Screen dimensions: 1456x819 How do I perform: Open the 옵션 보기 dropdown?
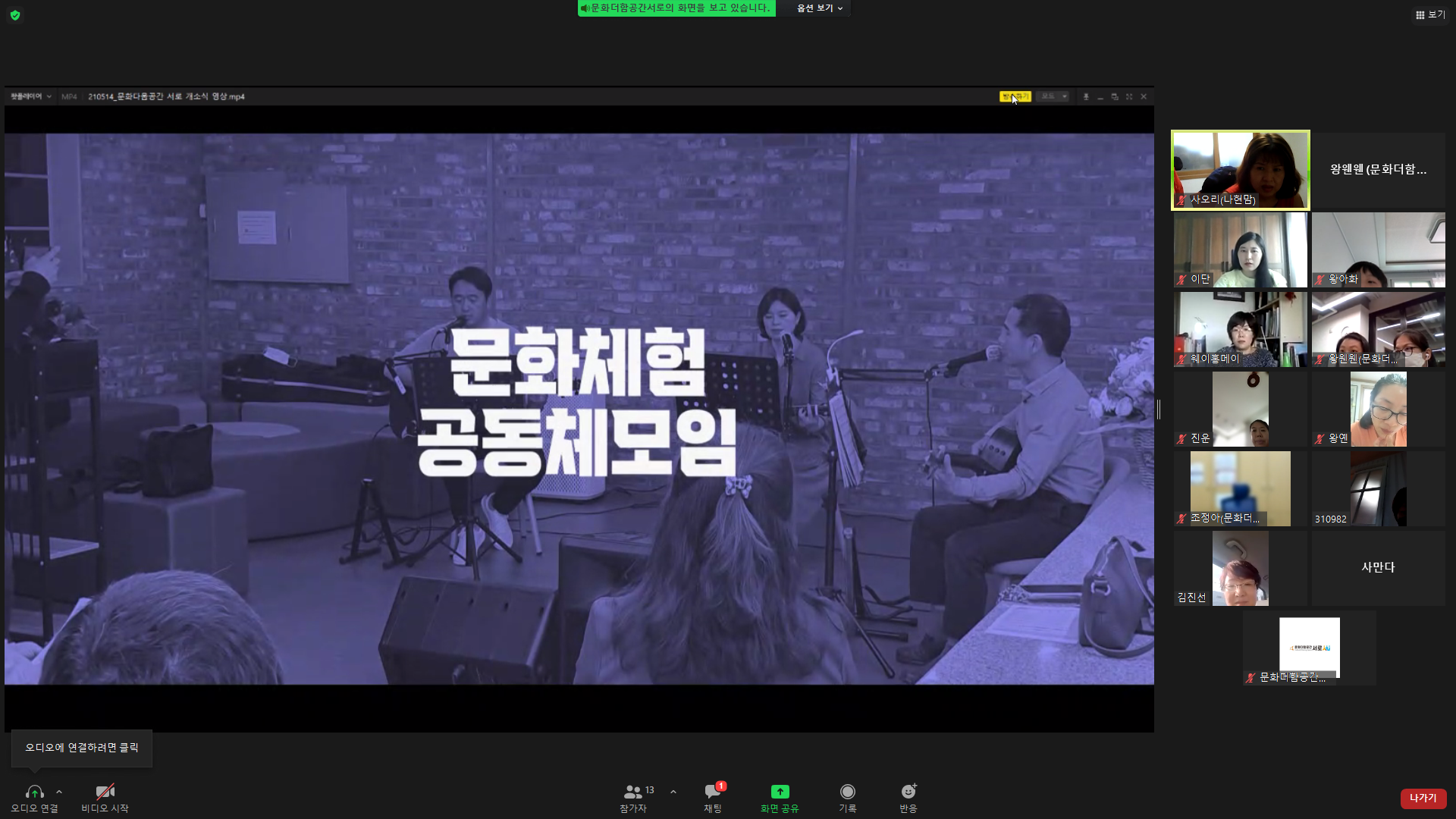[x=819, y=8]
